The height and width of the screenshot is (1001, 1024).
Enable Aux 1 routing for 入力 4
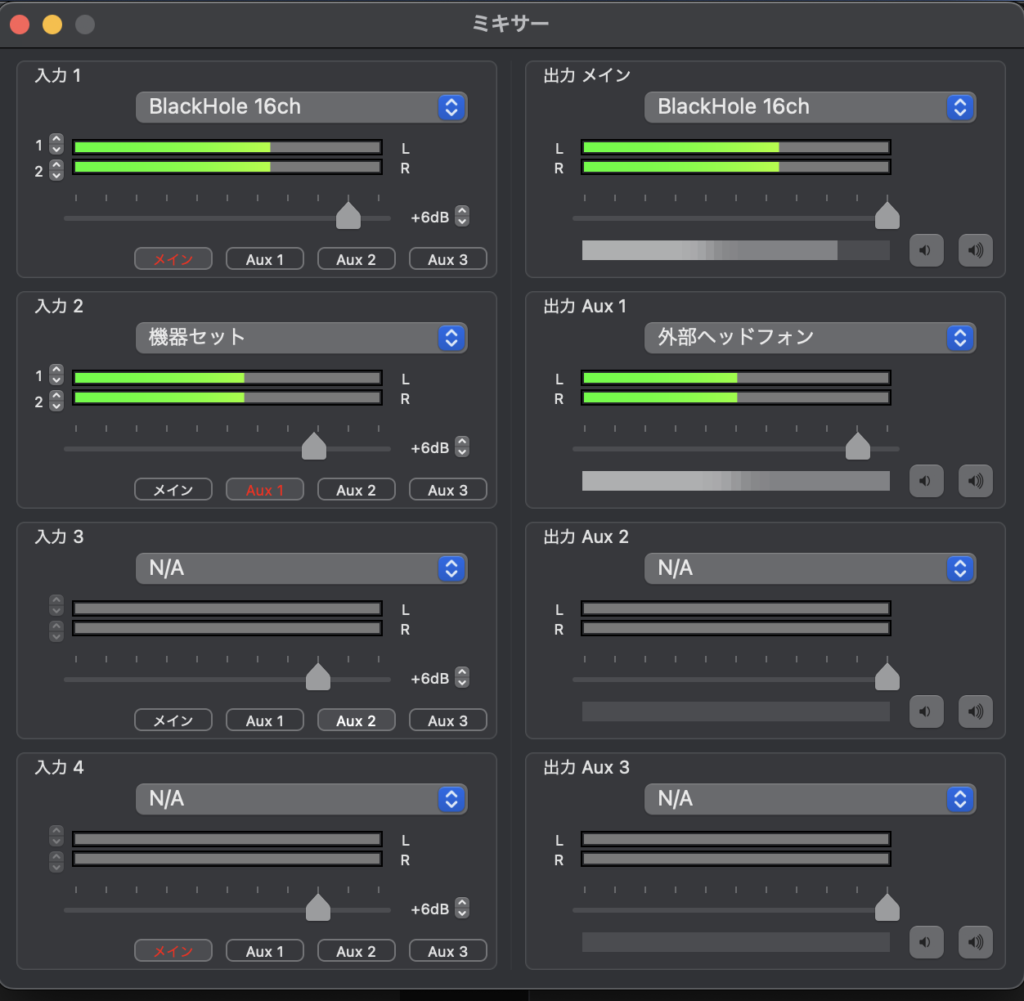click(264, 951)
